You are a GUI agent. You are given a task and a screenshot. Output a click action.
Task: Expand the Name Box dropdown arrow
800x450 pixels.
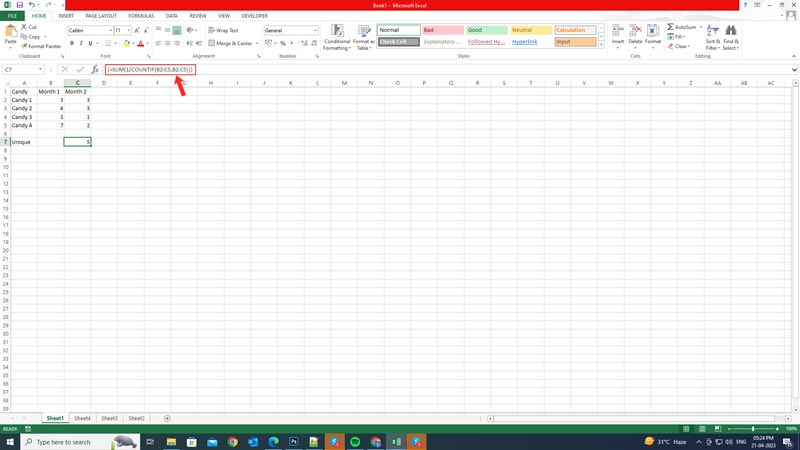pyautogui.click(x=40, y=69)
